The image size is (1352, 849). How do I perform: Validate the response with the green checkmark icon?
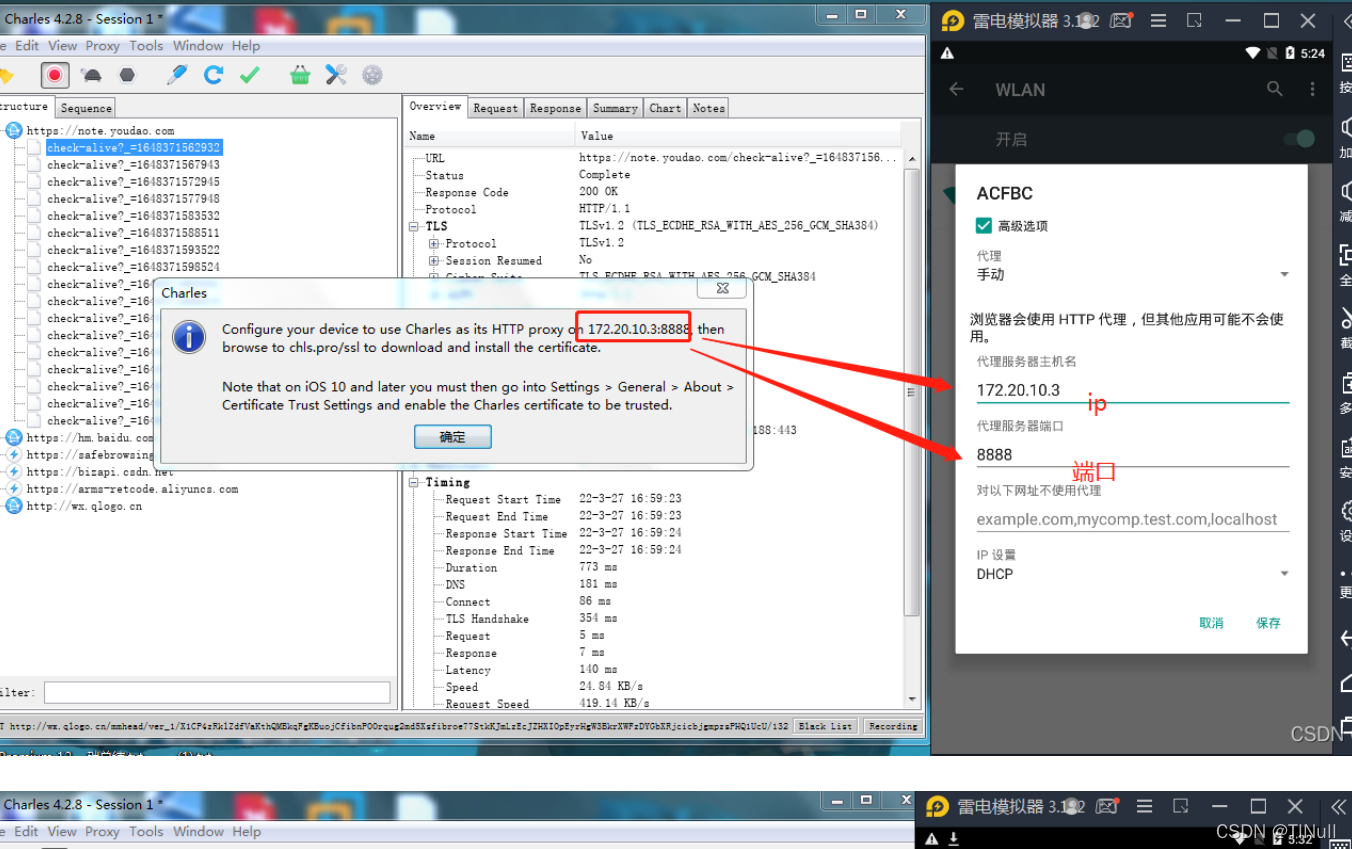click(x=250, y=75)
